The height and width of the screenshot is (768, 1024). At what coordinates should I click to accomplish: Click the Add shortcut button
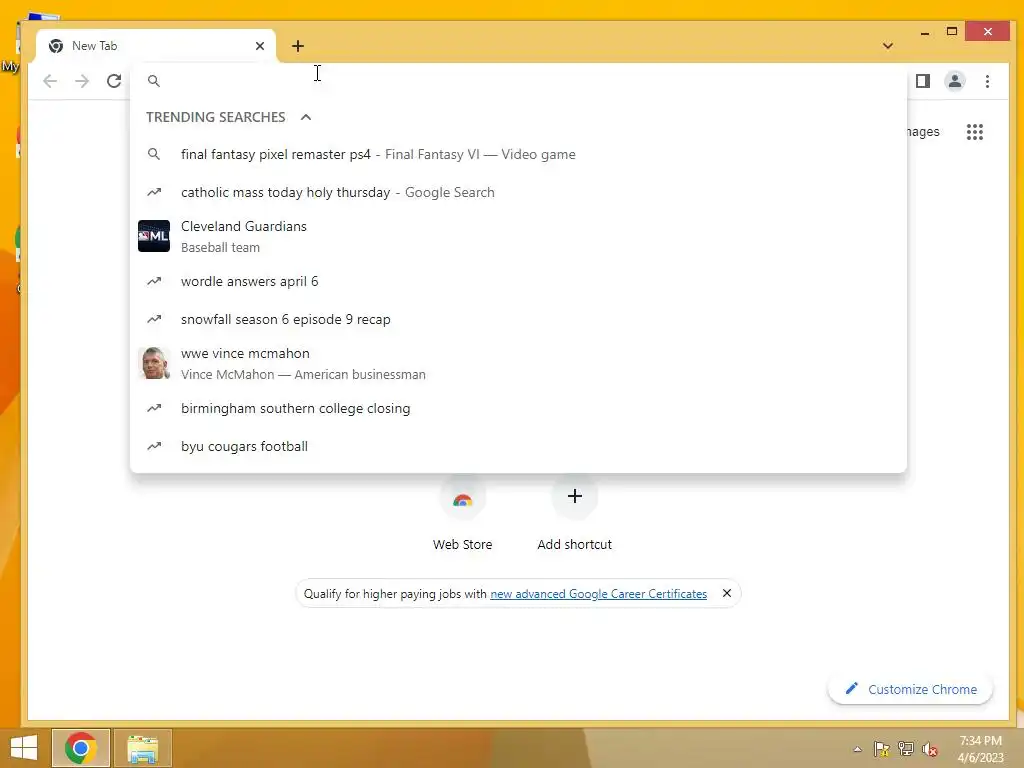click(575, 515)
